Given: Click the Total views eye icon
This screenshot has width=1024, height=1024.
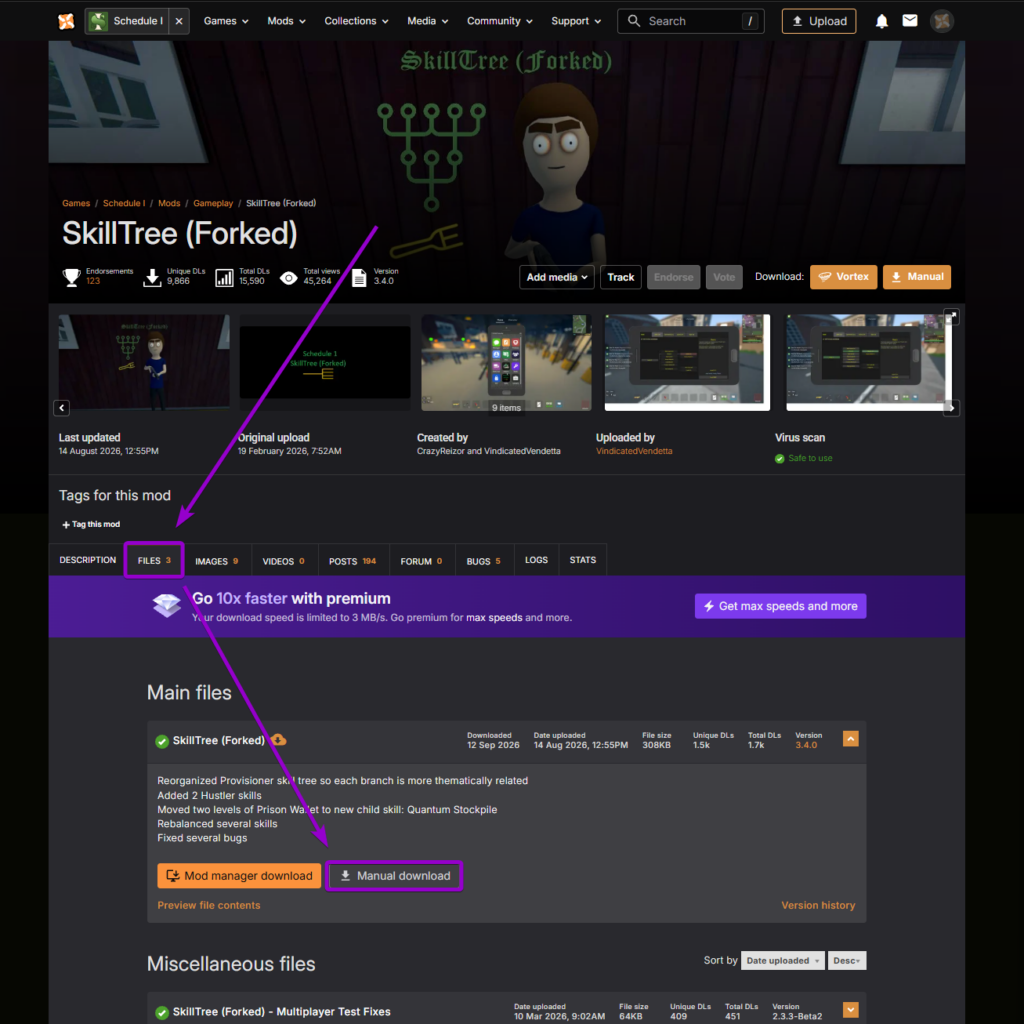Looking at the screenshot, I should (288, 278).
